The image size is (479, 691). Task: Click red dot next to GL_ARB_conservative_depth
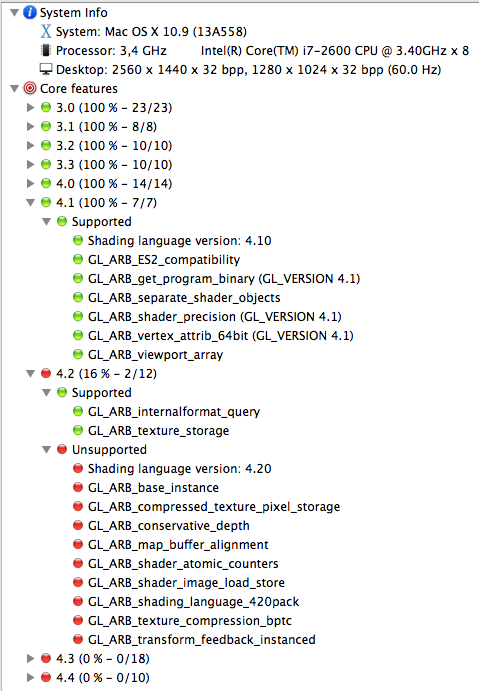(78, 525)
